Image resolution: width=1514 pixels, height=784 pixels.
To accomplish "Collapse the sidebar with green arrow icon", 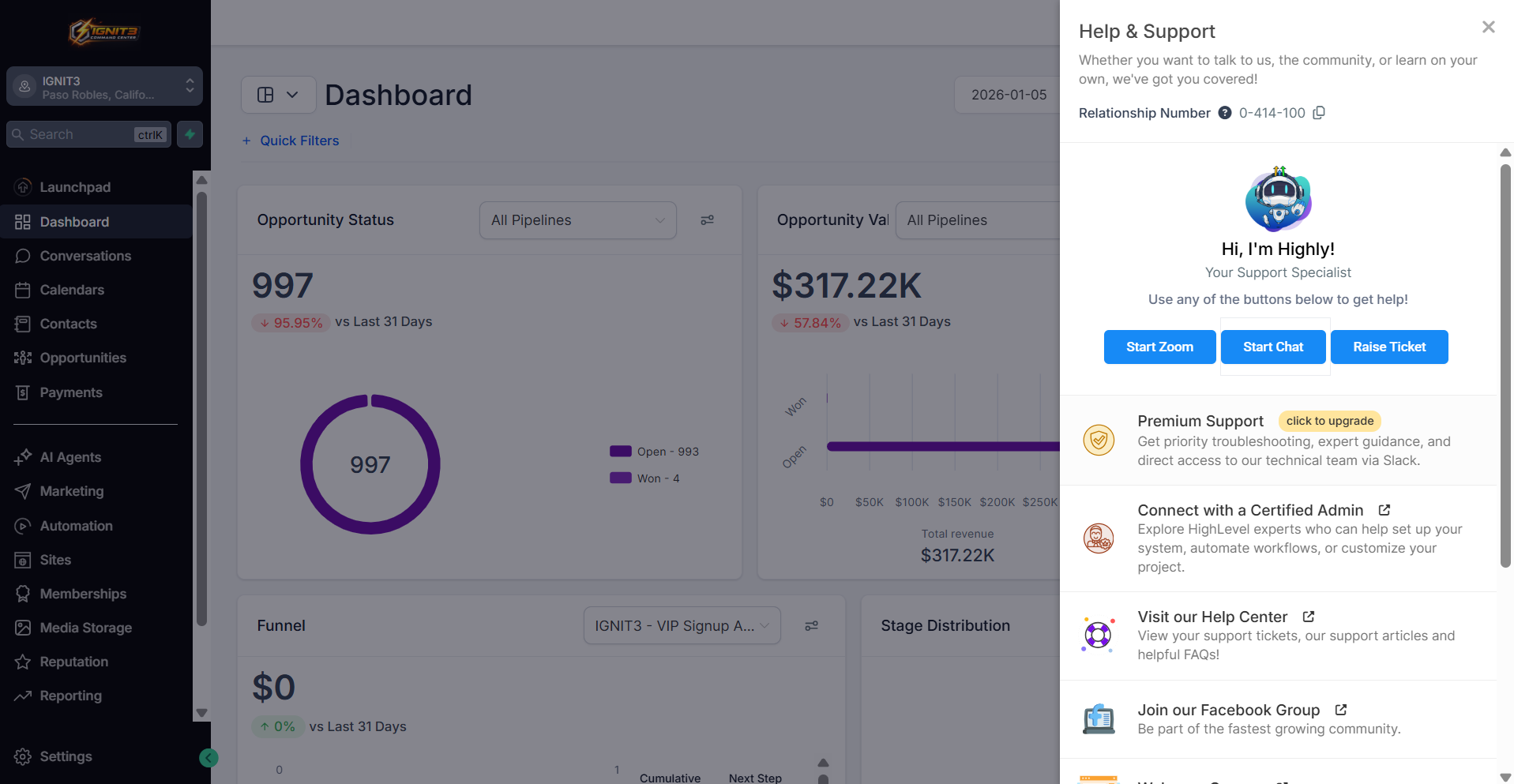I will point(209,758).
